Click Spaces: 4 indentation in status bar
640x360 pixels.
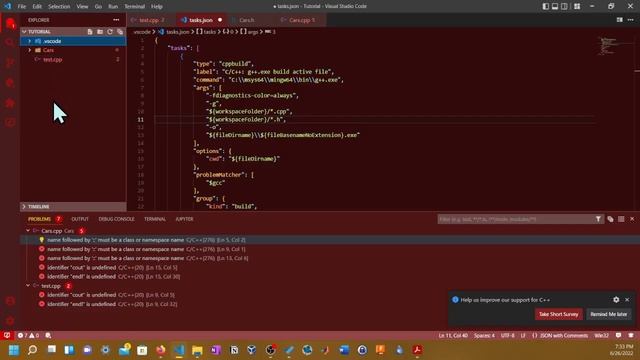[484, 336]
